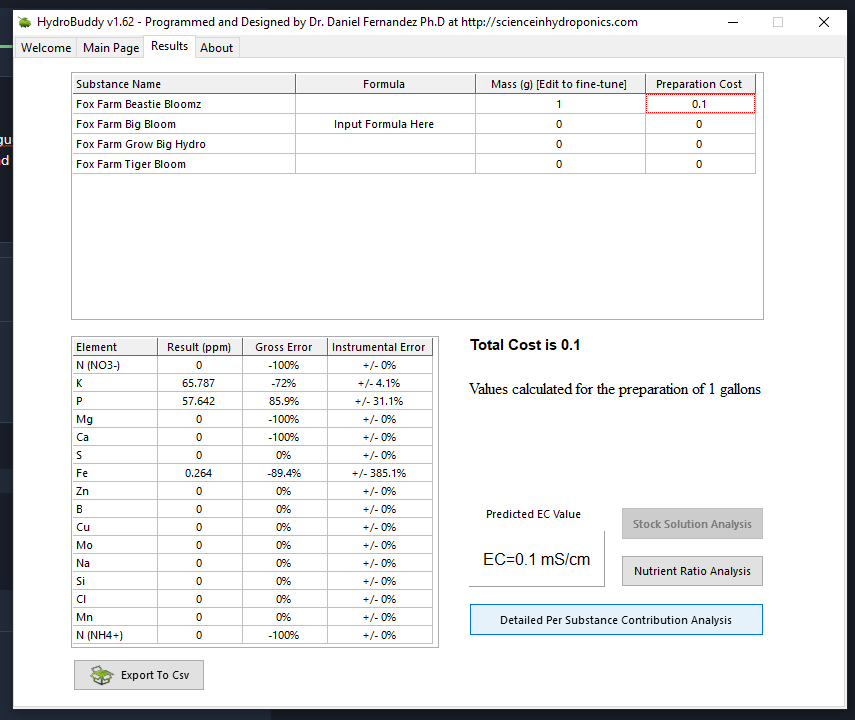Click the EC=0.1 mS/cm predicted value
The image size is (855, 720).
click(x=537, y=559)
